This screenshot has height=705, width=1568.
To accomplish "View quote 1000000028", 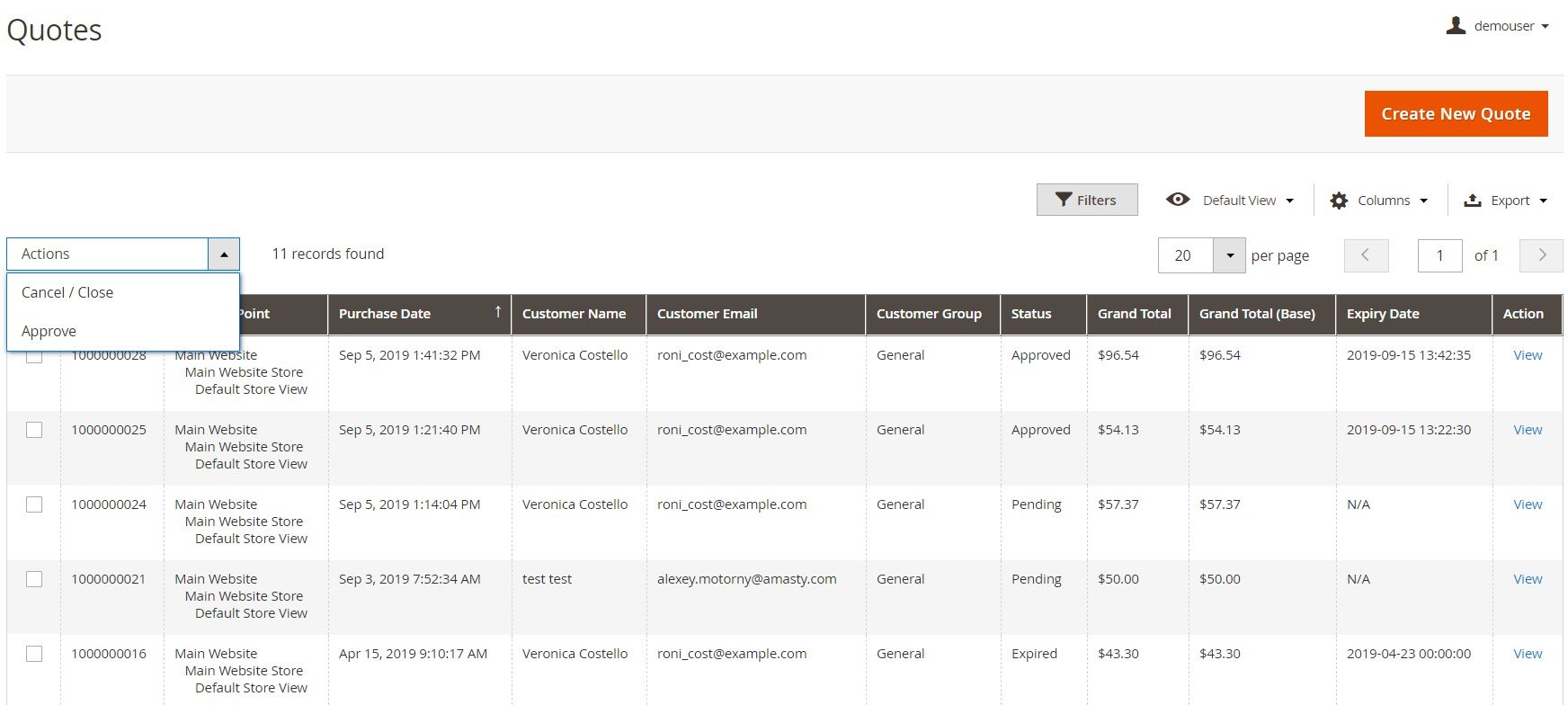I will 1528,355.
